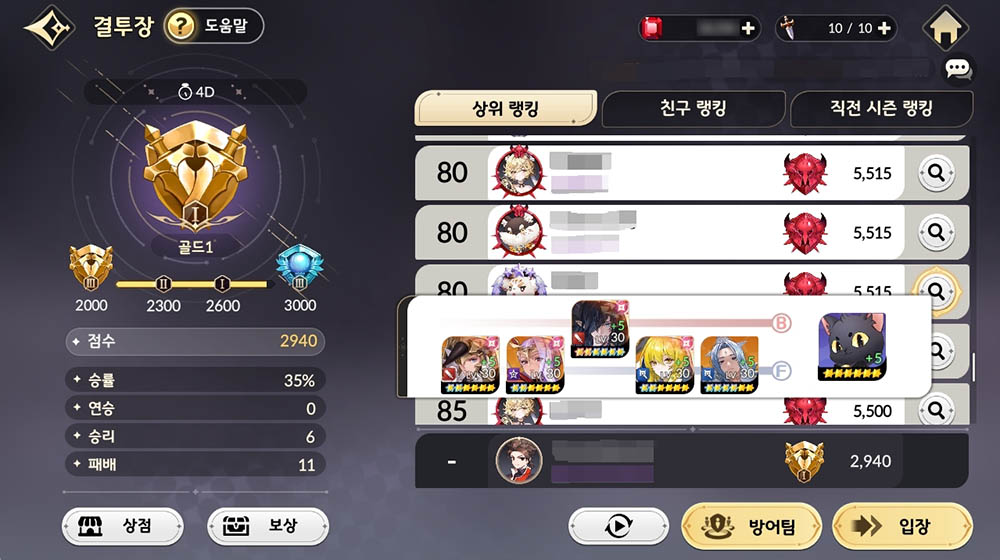The width and height of the screenshot is (1000, 560).
Task: Click the highlighted magnifier on third rank 80 row
Action: 936,290
